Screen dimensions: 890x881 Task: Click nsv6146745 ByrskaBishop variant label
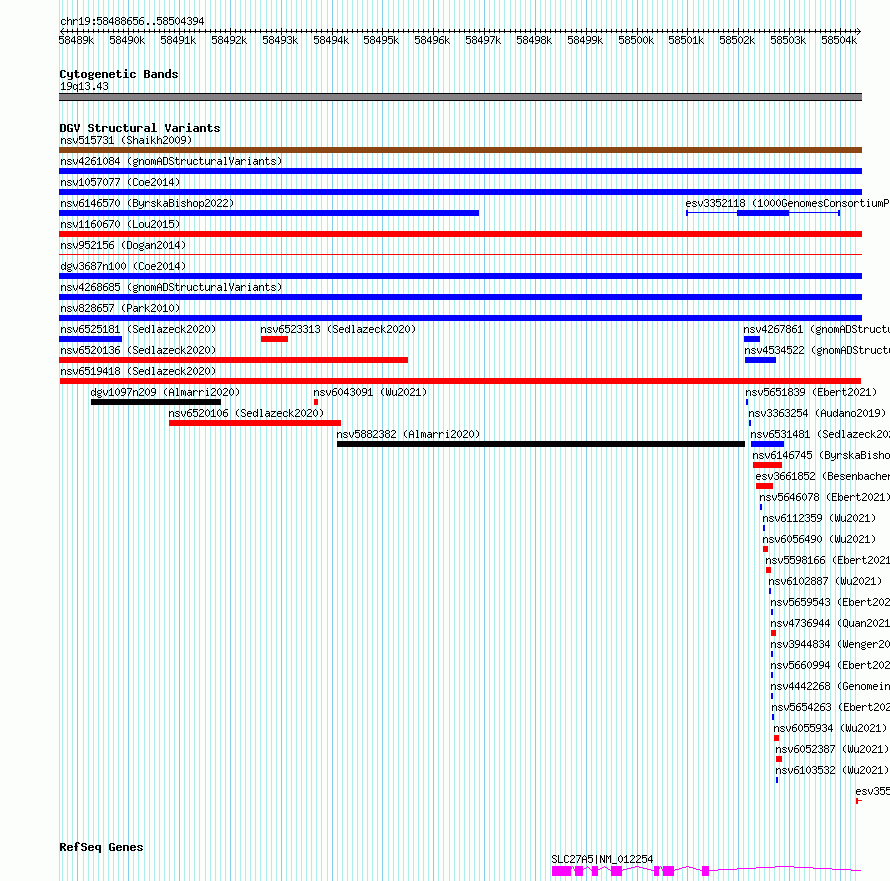(x=821, y=455)
